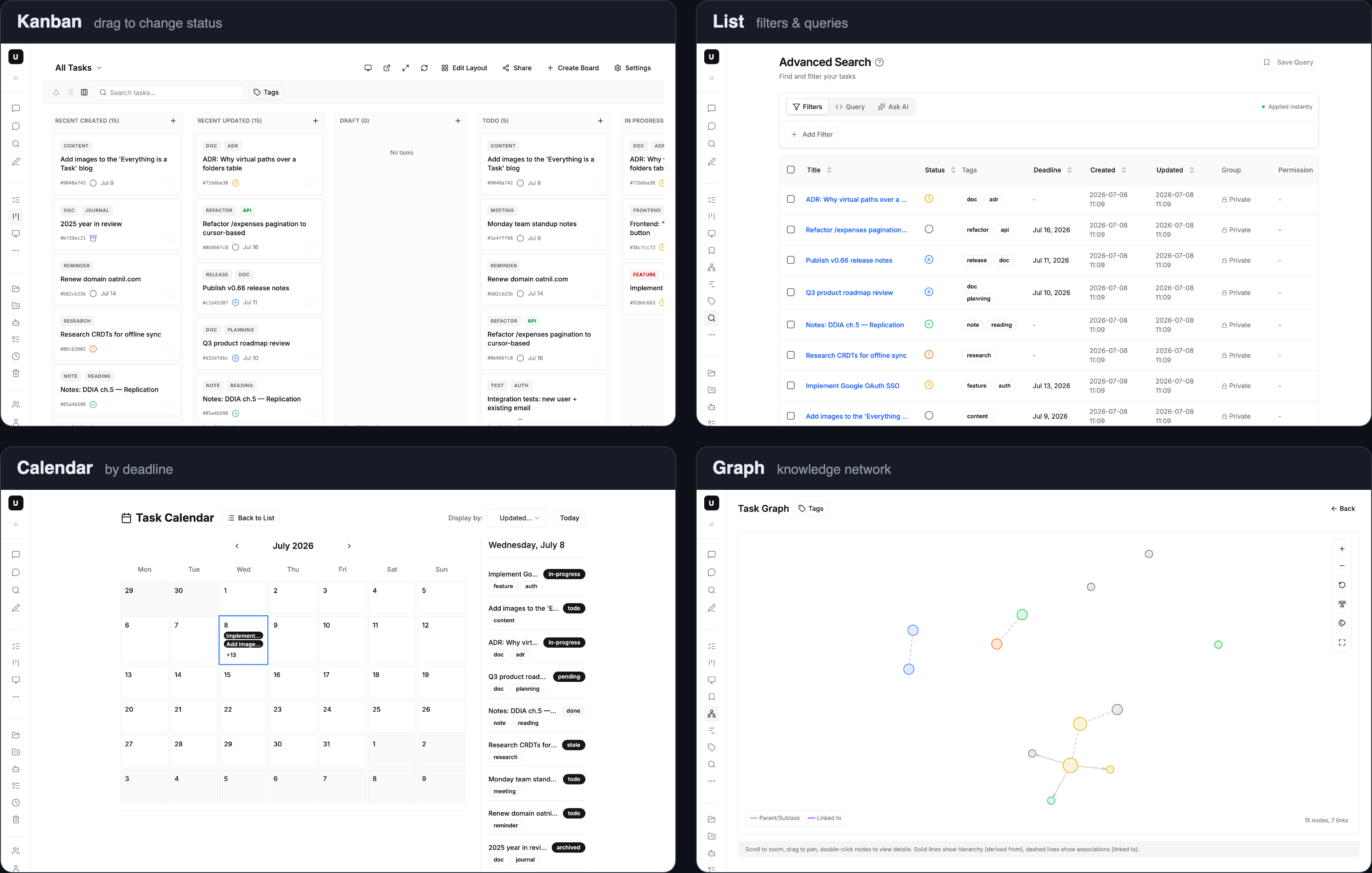Click the U logo in the List panel
1372x873 pixels.
[x=711, y=56]
